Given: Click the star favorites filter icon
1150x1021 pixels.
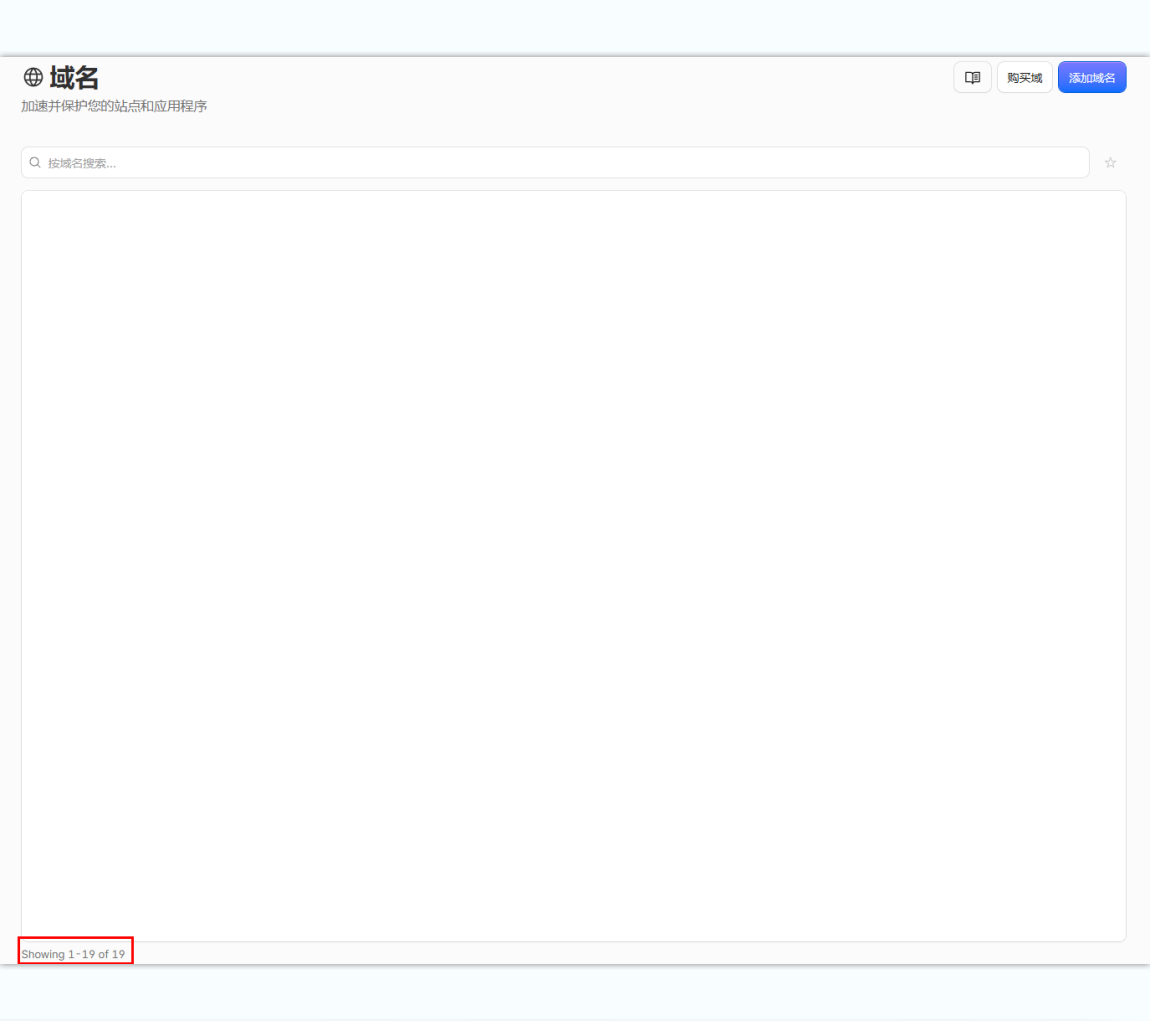Looking at the screenshot, I should point(1110,163).
